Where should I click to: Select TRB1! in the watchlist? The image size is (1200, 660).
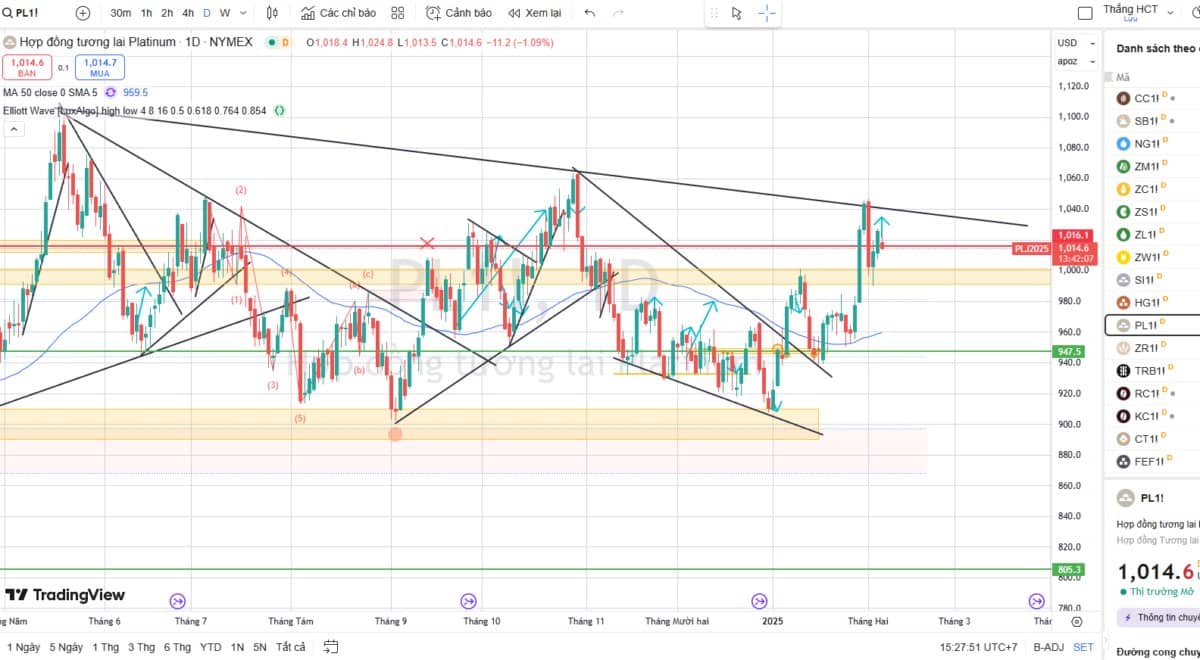(x=1152, y=370)
